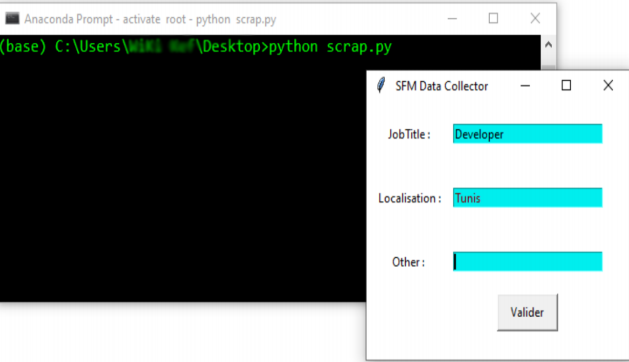Screen dimensions: 629x362
Task: Close the Anaconda Prompt window
Action: 535,18
